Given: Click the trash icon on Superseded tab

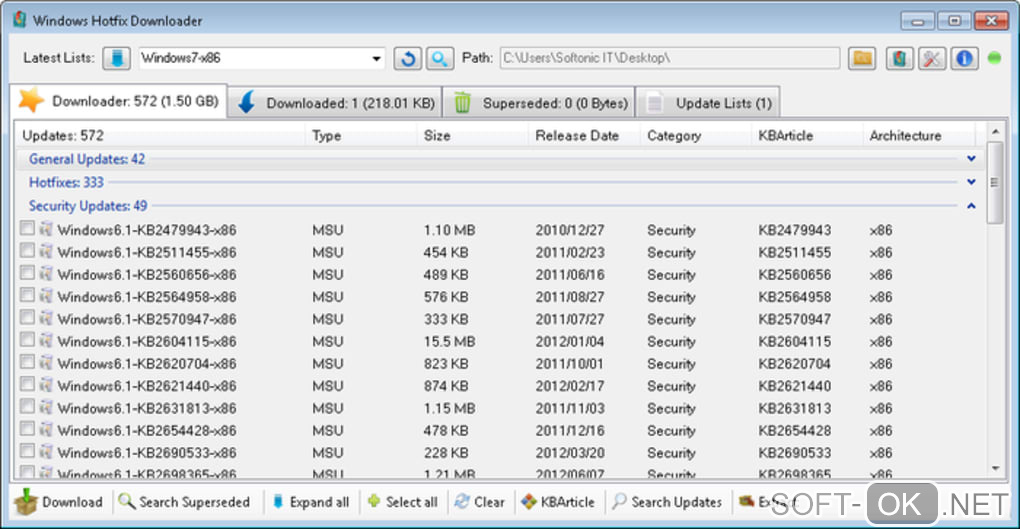Looking at the screenshot, I should (462, 103).
